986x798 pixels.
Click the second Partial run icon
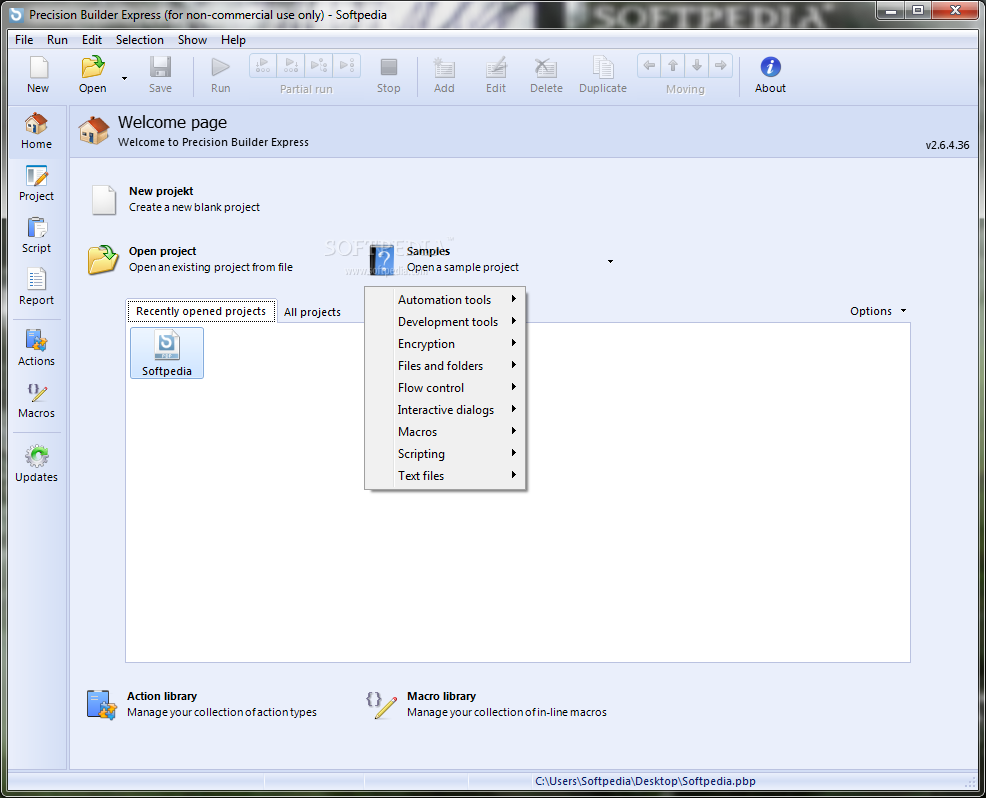tap(291, 65)
